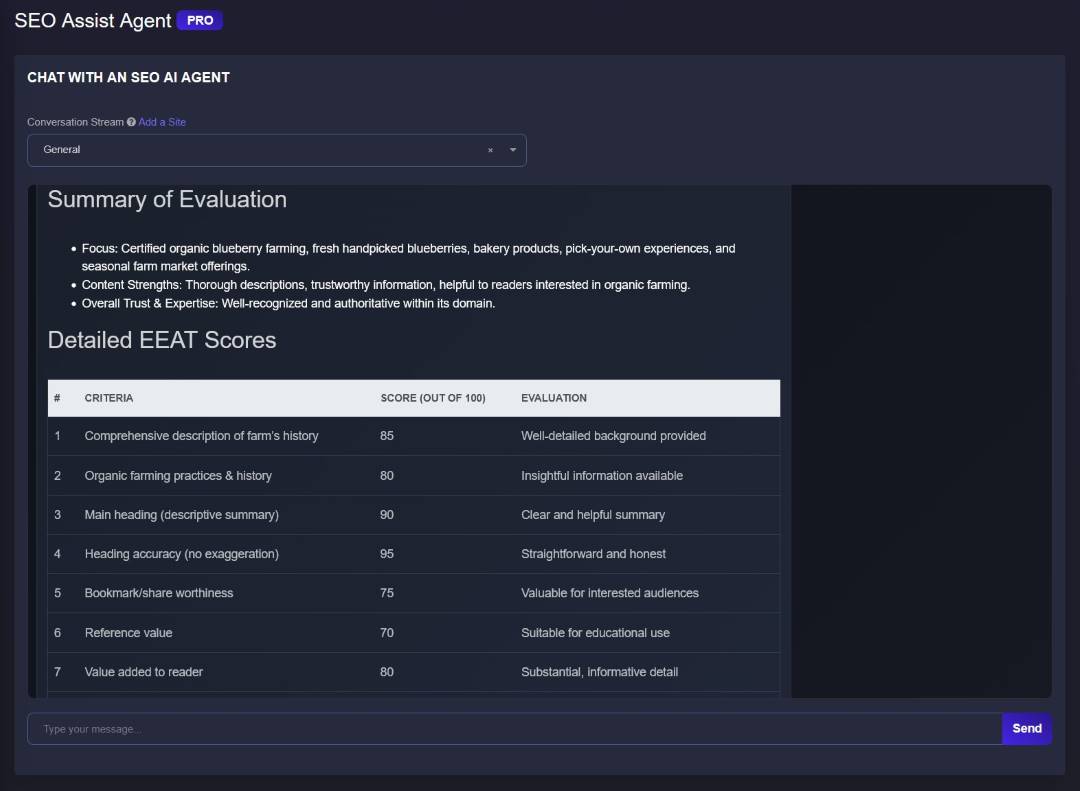The height and width of the screenshot is (791, 1080).
Task: Select 'Reference value' cell
Action: [x=128, y=633]
